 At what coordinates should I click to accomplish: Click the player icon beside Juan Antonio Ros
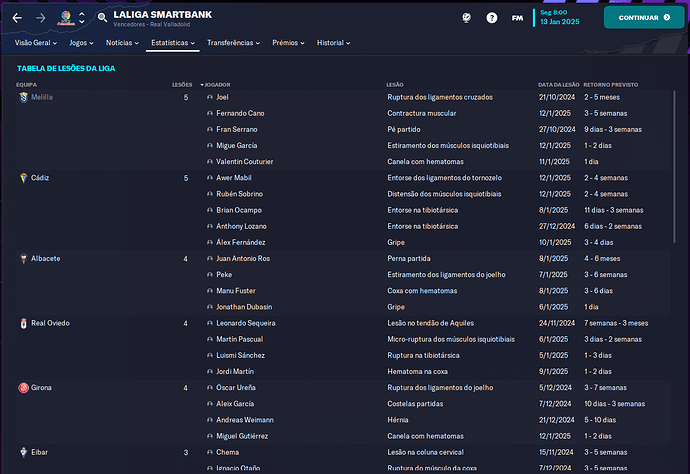210,259
